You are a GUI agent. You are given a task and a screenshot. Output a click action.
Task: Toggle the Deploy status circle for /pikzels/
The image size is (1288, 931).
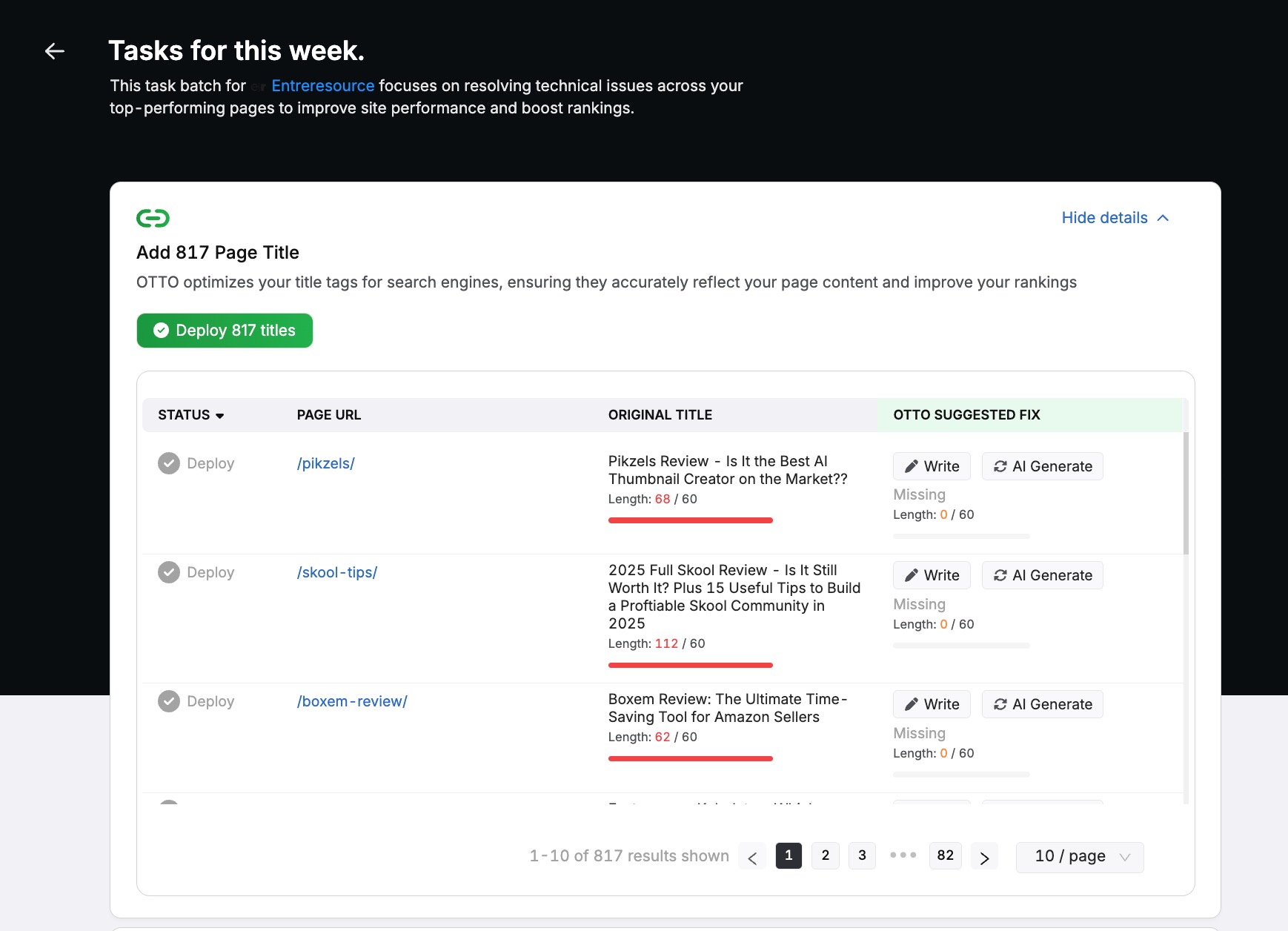(x=168, y=463)
